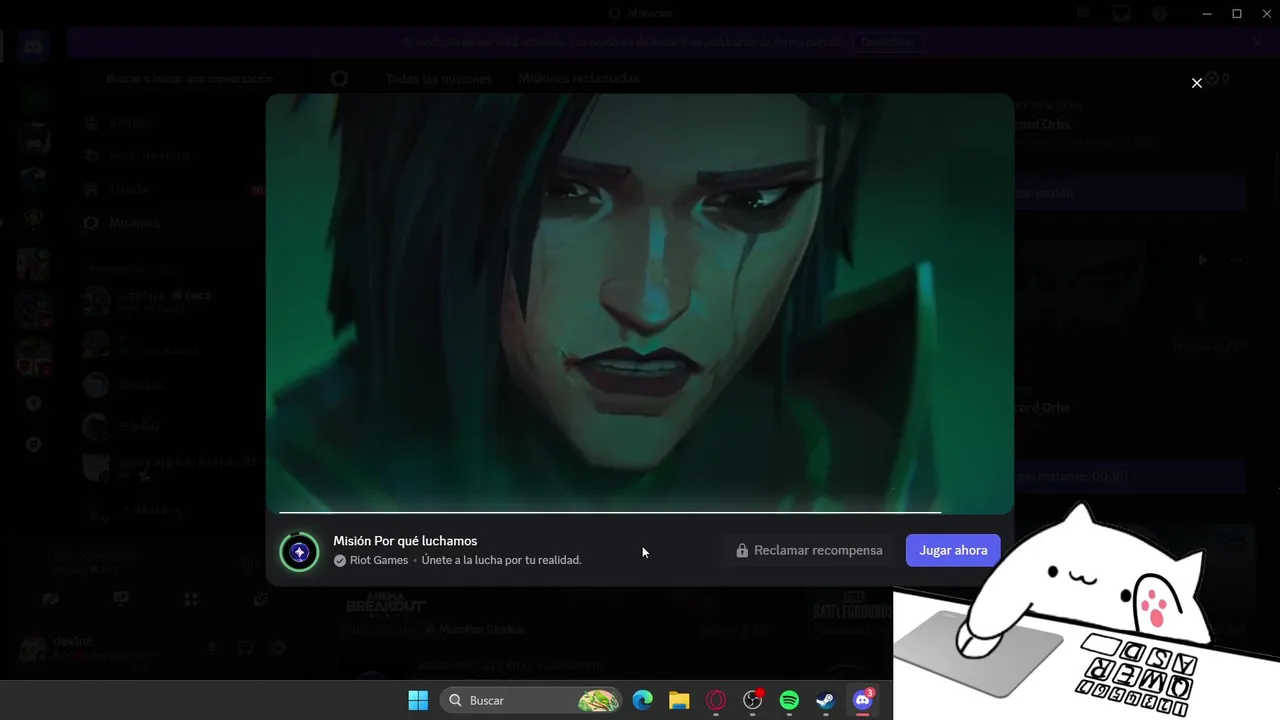The height and width of the screenshot is (720, 1280).
Task: Click the Discord home logo icon
Action: tap(33, 46)
